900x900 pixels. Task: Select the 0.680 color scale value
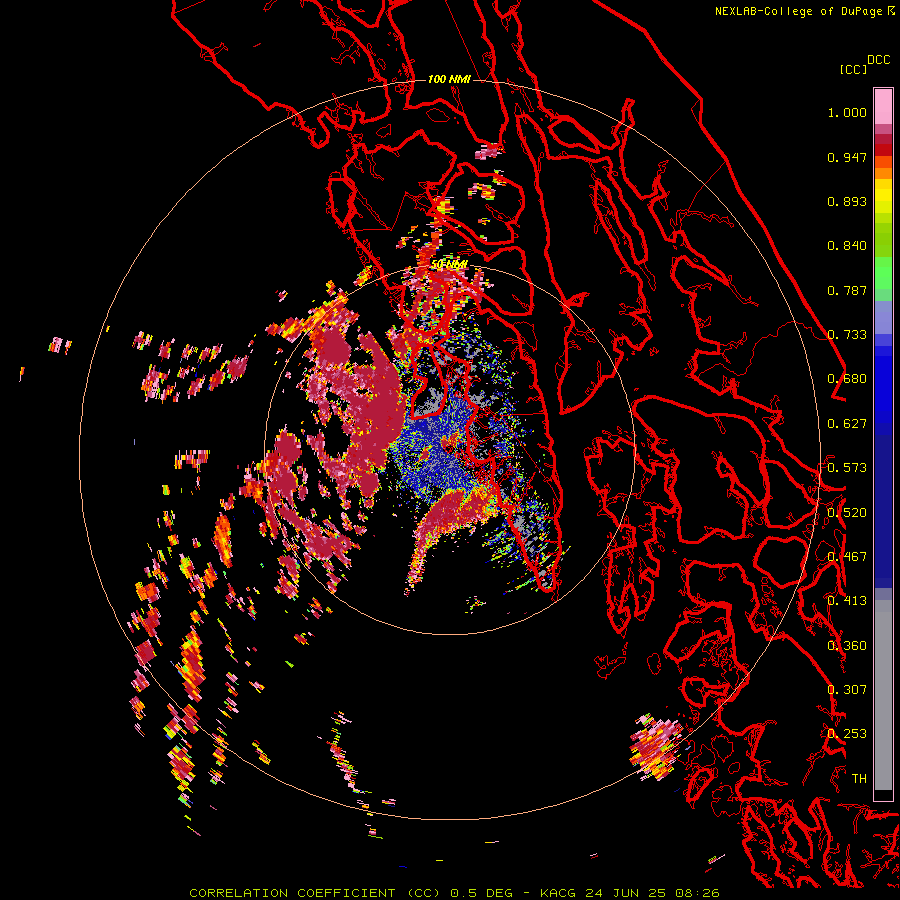coord(847,379)
